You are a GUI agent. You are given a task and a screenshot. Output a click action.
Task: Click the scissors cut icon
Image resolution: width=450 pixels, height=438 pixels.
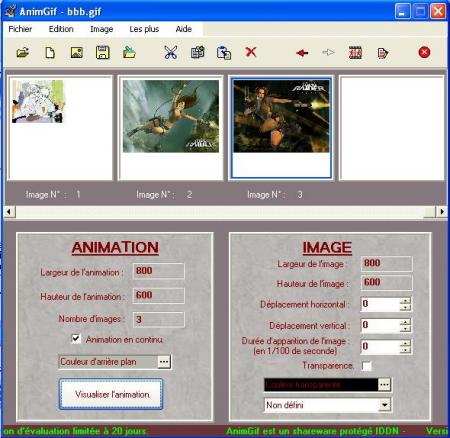click(171, 52)
